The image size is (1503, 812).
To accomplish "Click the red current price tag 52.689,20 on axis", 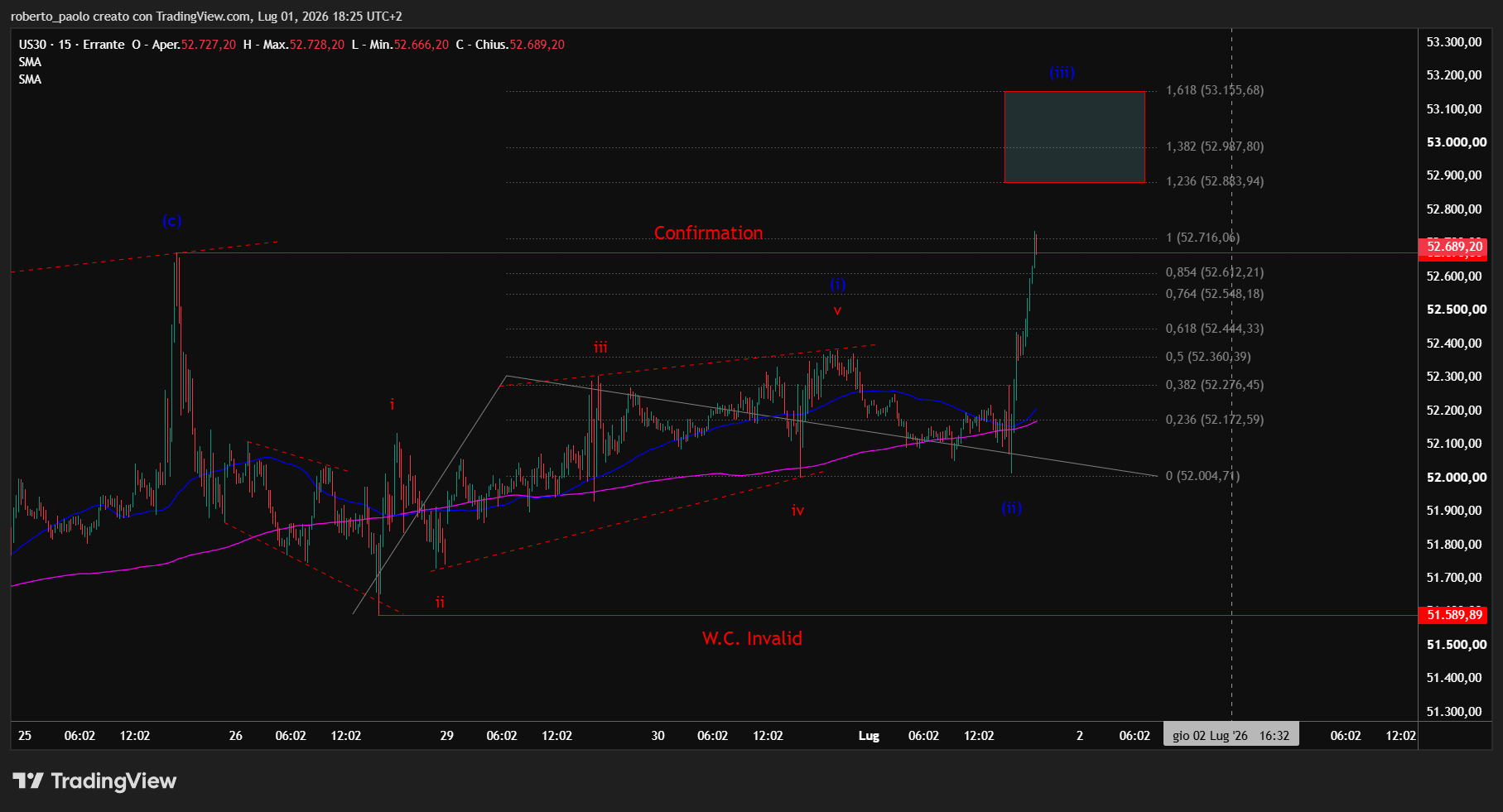I will (1453, 247).
